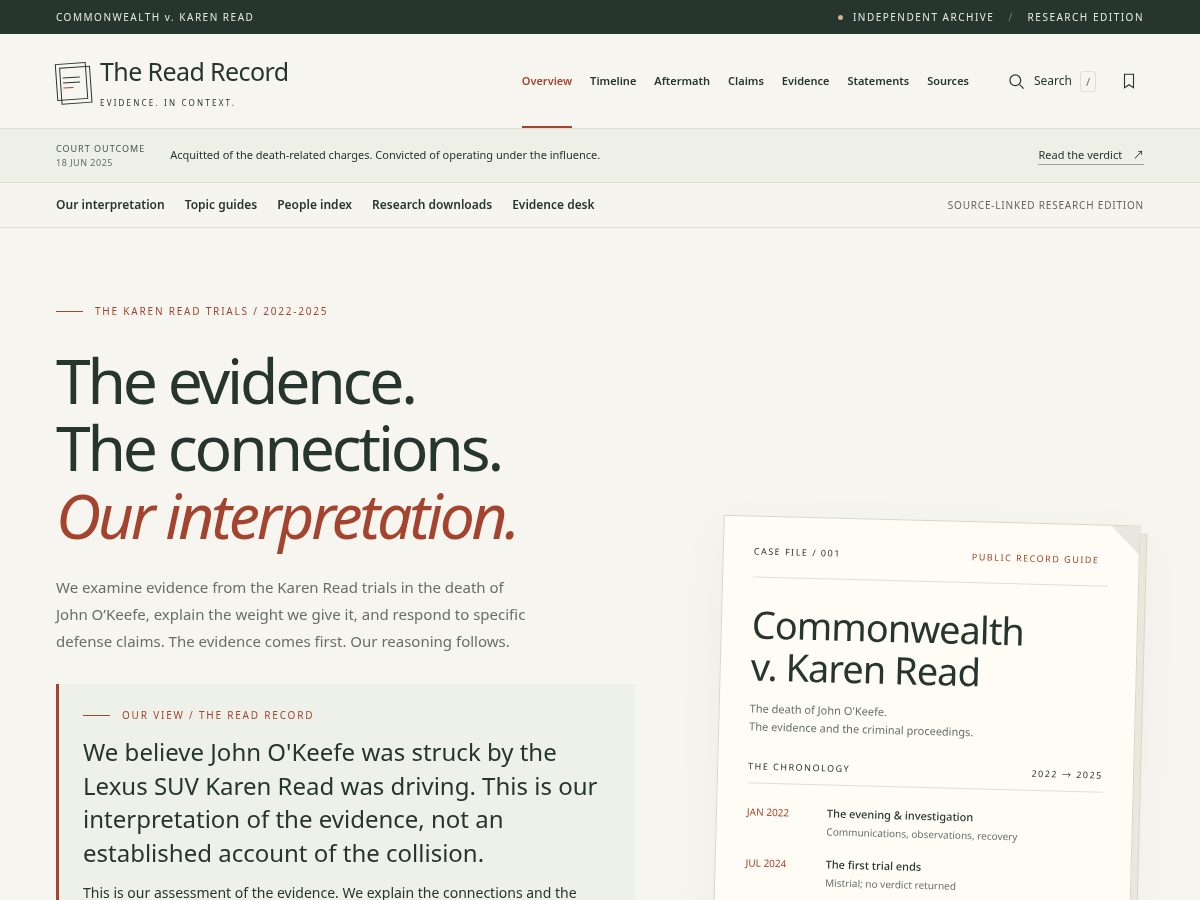Click the 'The evidence.' headline line
This screenshot has width=1200, height=900.
(x=235, y=382)
